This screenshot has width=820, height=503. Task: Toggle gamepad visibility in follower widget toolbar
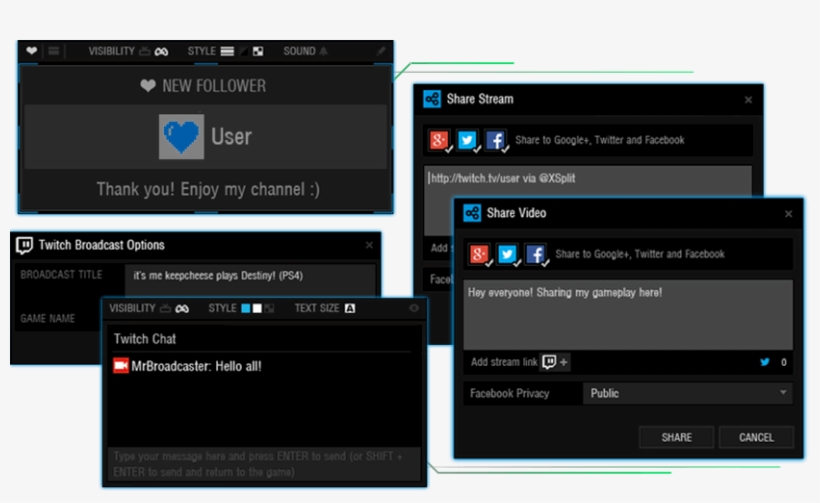click(x=161, y=51)
